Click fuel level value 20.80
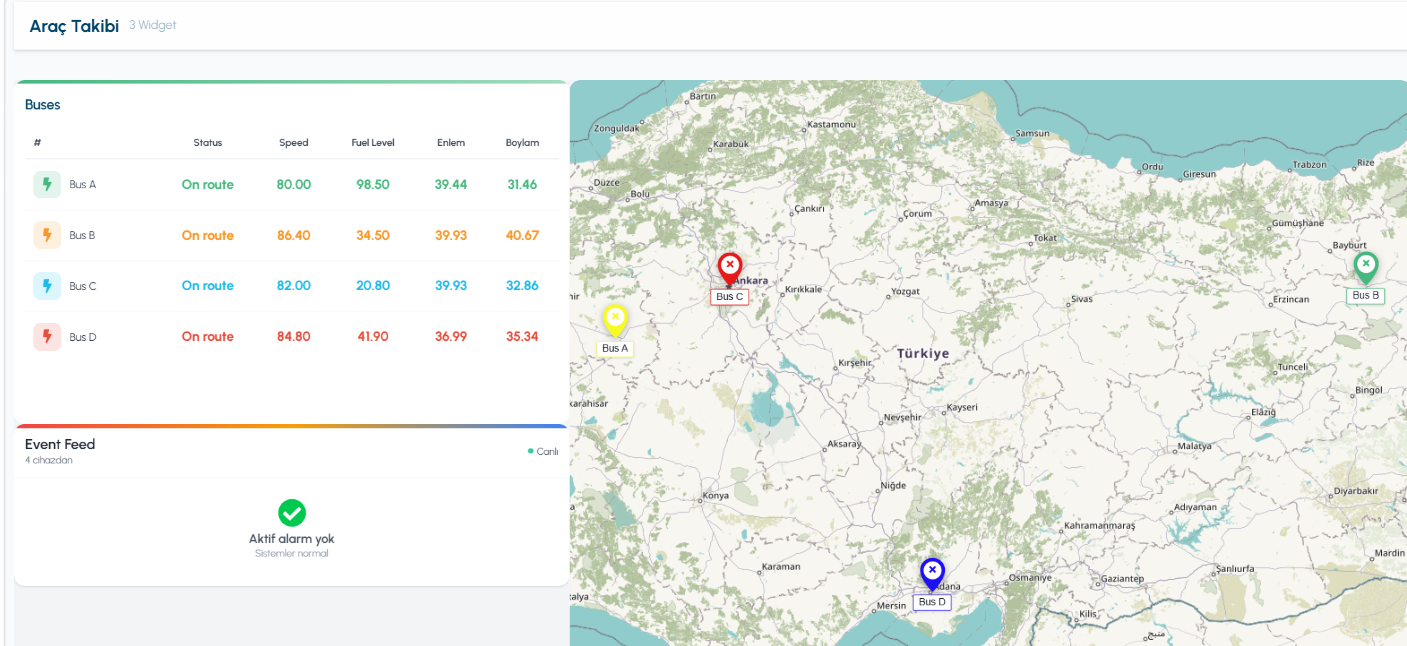 [x=373, y=286]
